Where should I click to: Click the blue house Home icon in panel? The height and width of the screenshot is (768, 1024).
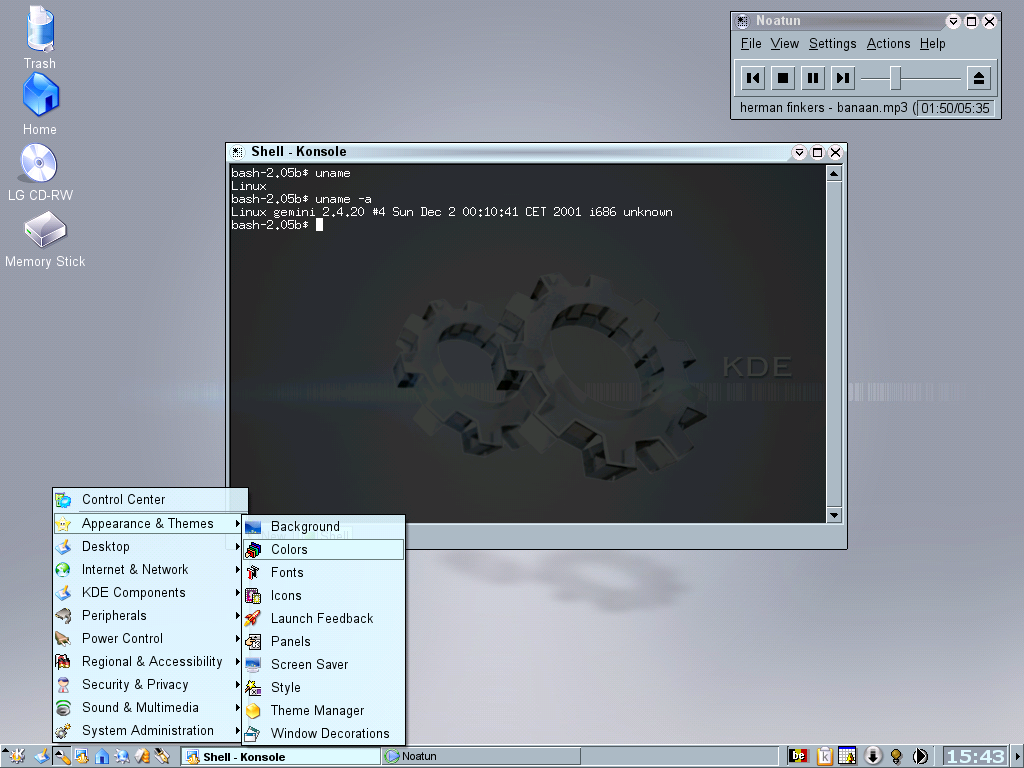click(x=102, y=756)
